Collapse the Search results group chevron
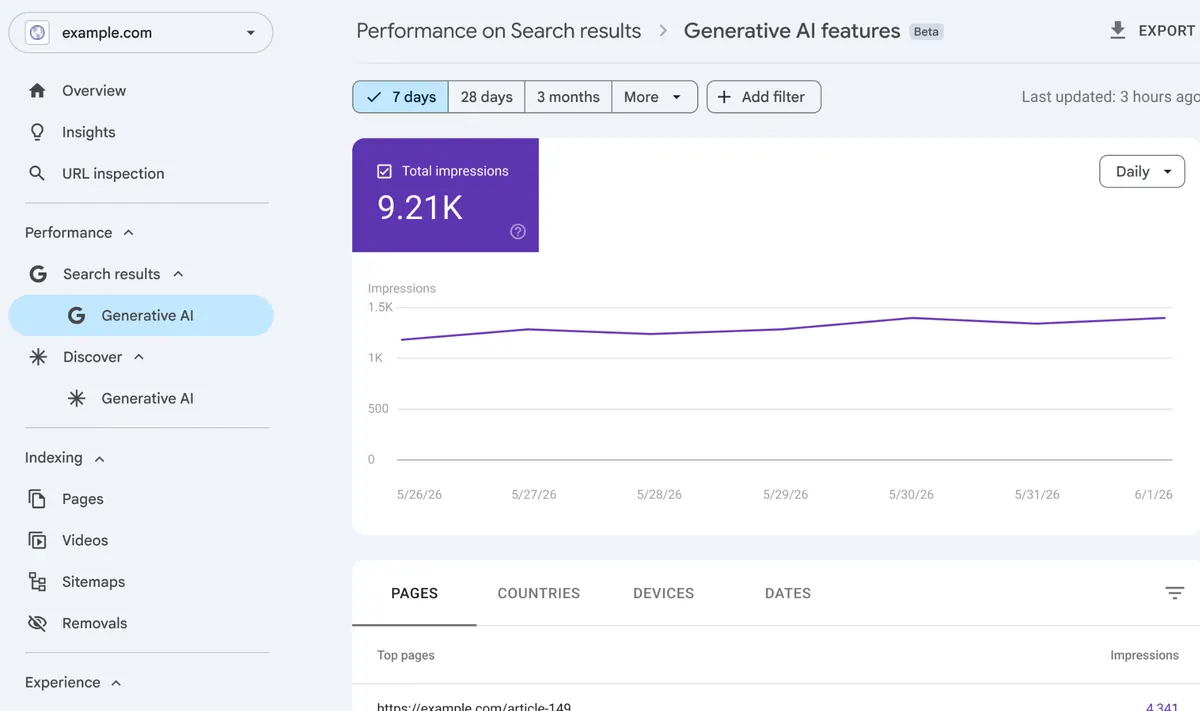The width and height of the screenshot is (1200, 711). point(178,274)
